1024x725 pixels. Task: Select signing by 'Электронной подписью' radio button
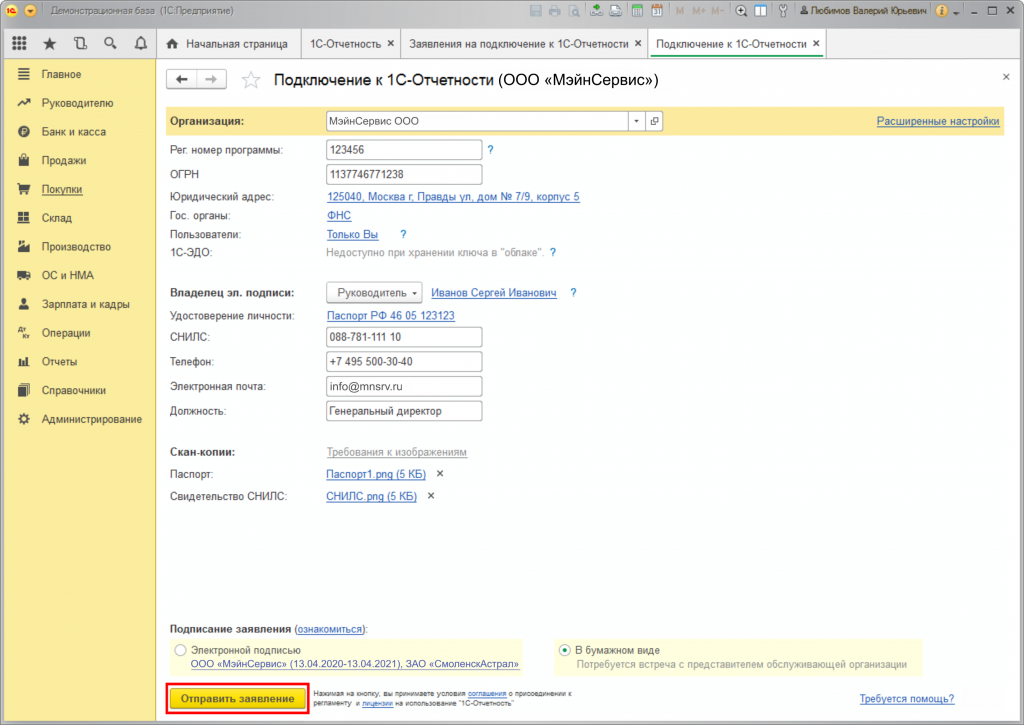click(180, 650)
